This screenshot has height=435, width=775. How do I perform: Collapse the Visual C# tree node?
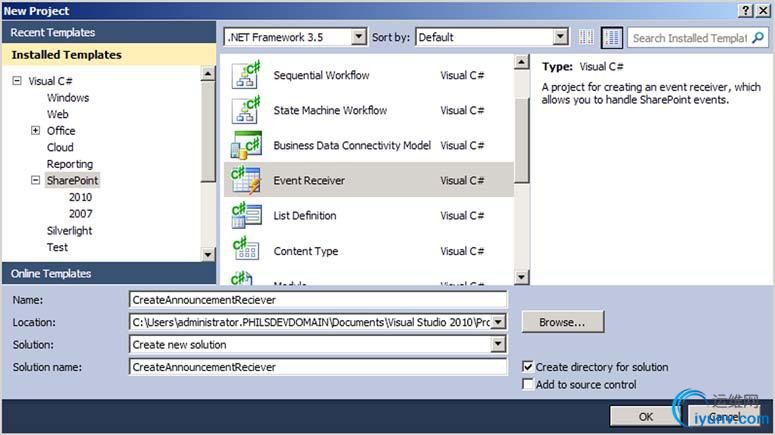click(x=17, y=81)
